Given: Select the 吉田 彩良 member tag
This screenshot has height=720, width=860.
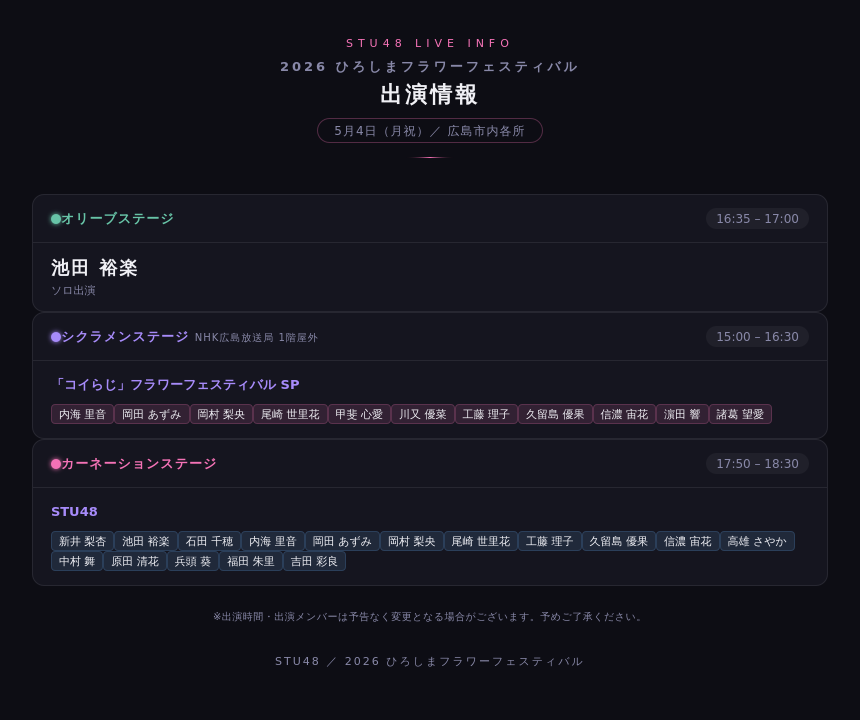Looking at the screenshot, I should point(314,561).
